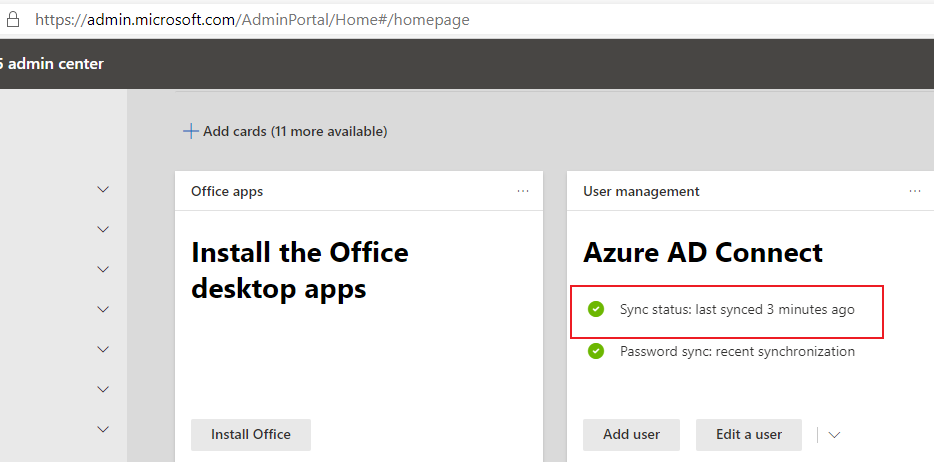Open the Office apps card ellipsis menu

coord(523,191)
